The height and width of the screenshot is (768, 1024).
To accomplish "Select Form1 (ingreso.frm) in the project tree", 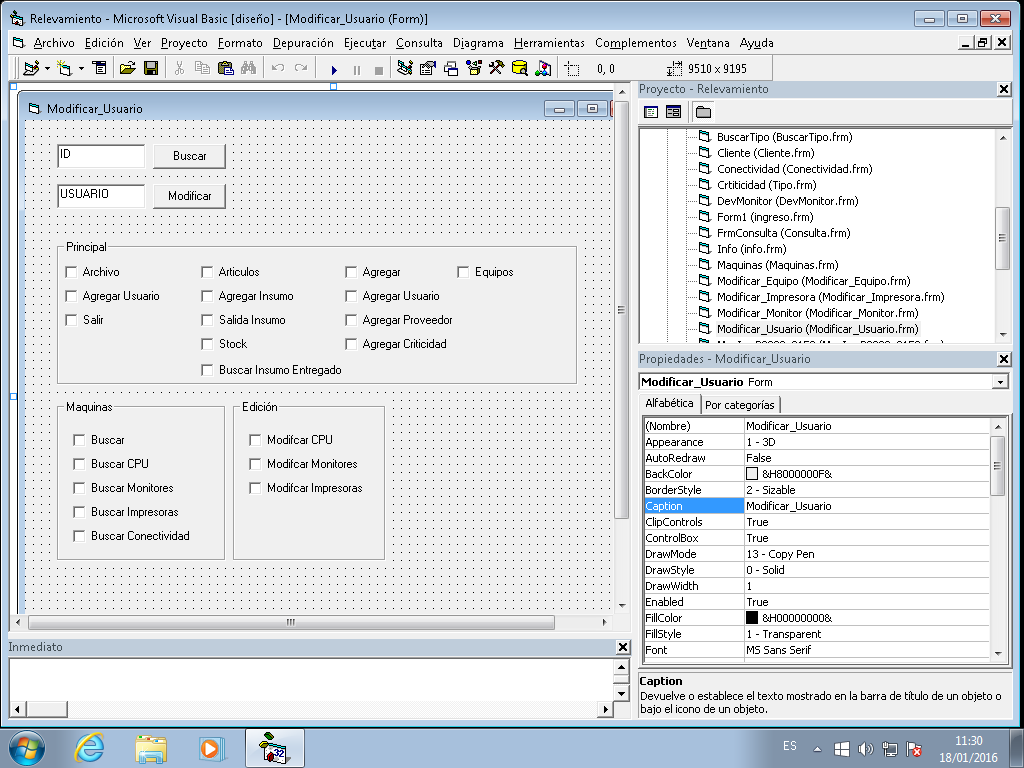I will click(764, 217).
